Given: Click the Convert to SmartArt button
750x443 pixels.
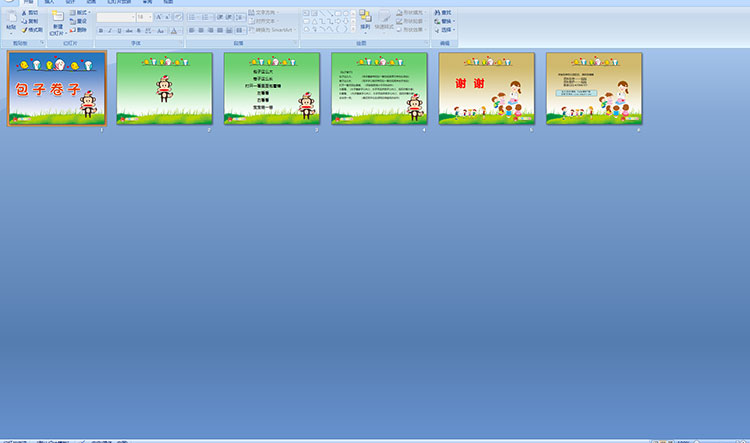Looking at the screenshot, I should pyautogui.click(x=272, y=30).
